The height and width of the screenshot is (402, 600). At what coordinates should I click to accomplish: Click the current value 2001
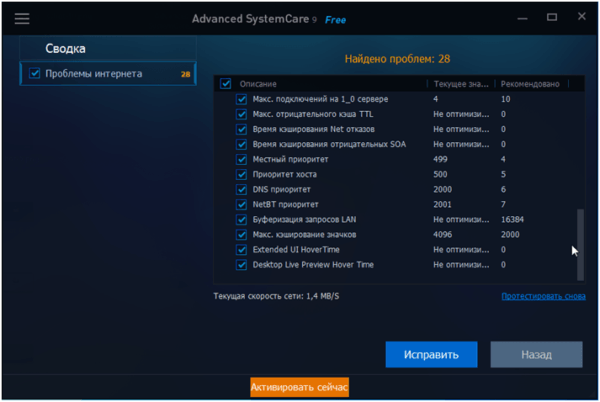pyautogui.click(x=442, y=204)
